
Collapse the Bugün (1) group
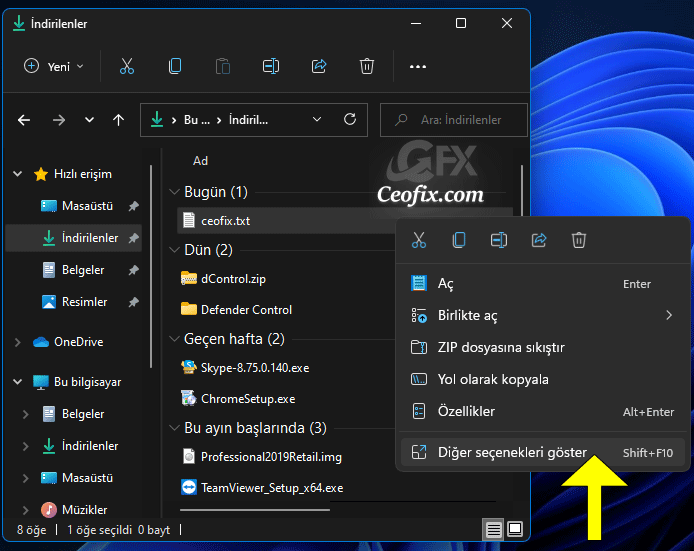(x=174, y=192)
